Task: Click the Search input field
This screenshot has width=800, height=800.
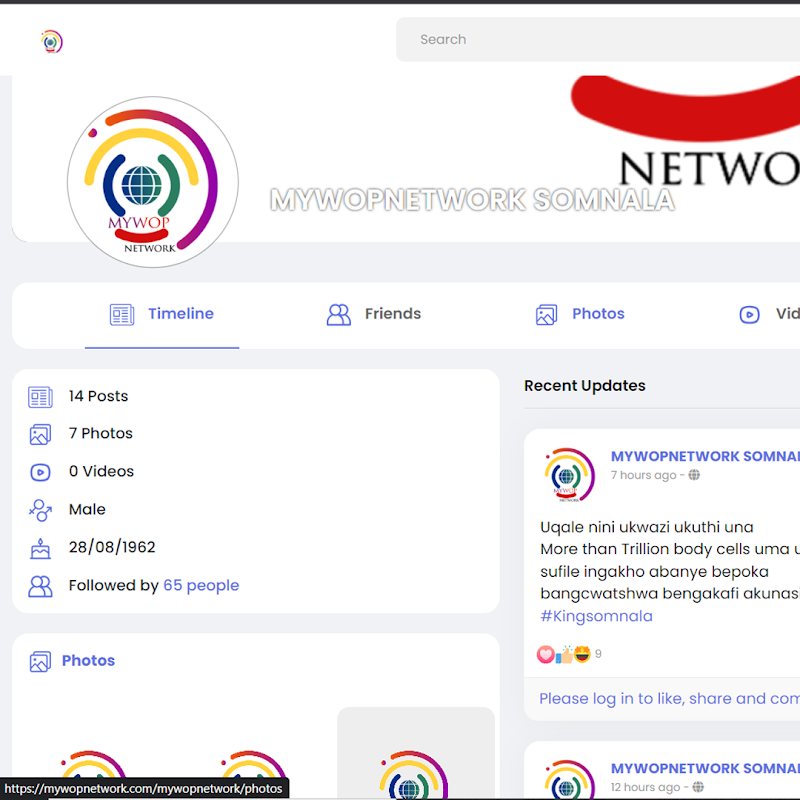Action: [598, 39]
